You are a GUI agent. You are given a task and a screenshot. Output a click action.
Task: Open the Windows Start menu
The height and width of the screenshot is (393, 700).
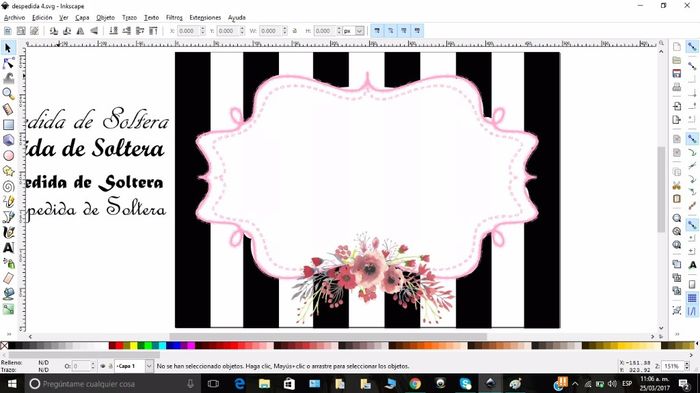pyautogui.click(x=12, y=384)
